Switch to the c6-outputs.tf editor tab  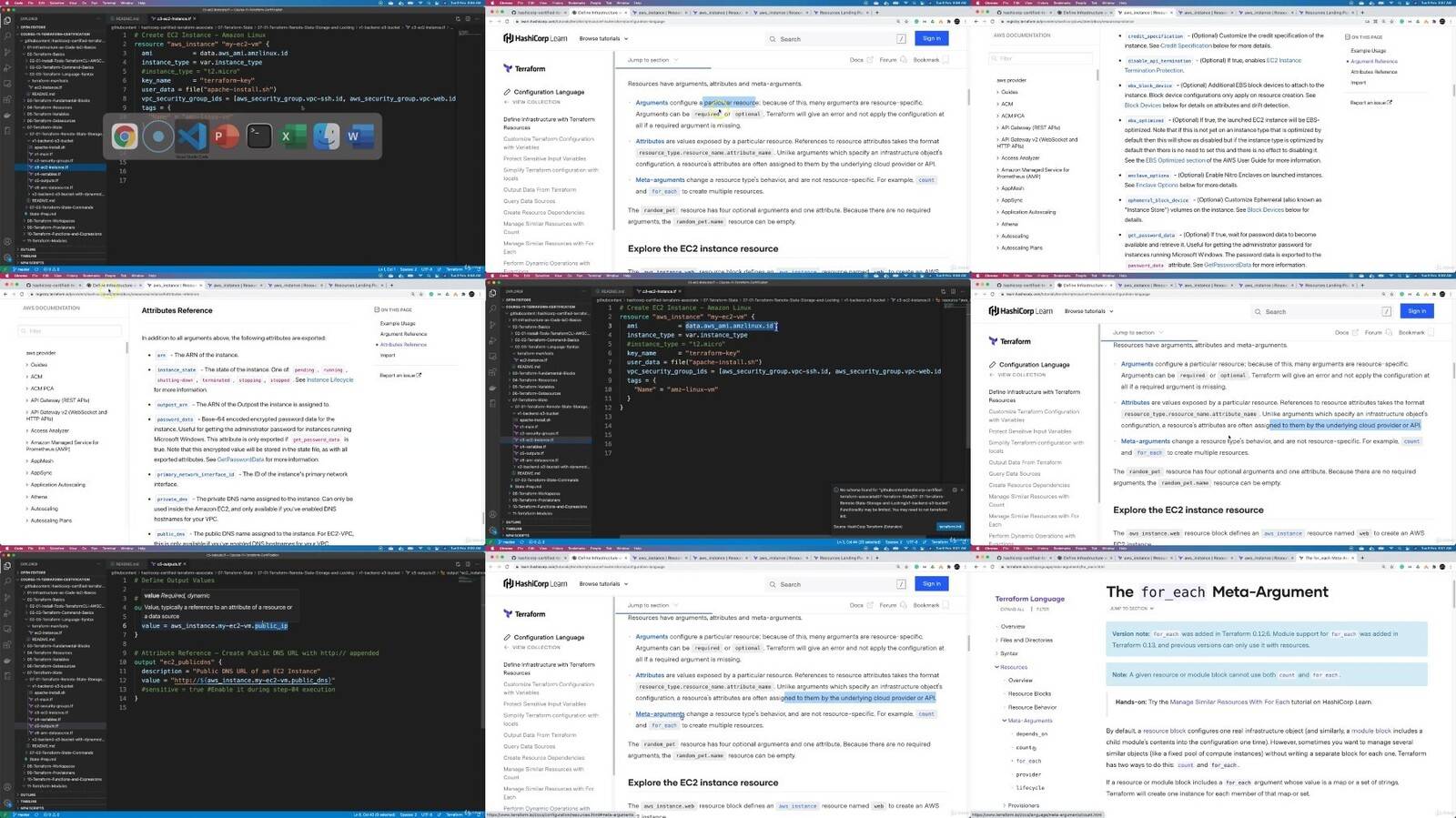tap(171, 564)
